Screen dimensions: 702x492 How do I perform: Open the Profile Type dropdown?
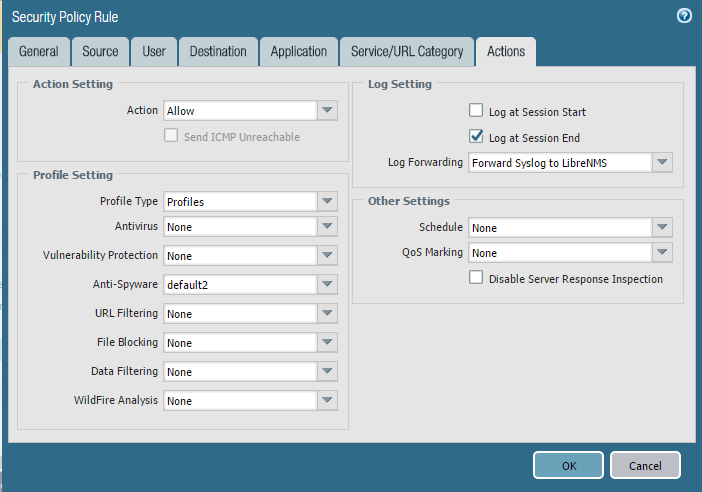coord(327,201)
